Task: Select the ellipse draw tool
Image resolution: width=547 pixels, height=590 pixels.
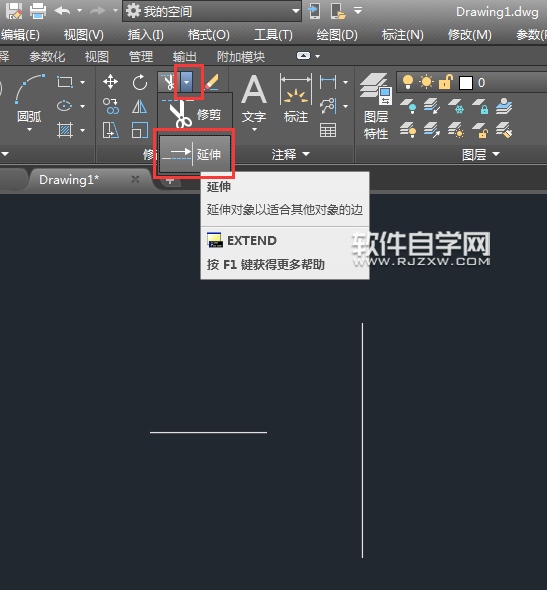Action: pyautogui.click(x=65, y=106)
